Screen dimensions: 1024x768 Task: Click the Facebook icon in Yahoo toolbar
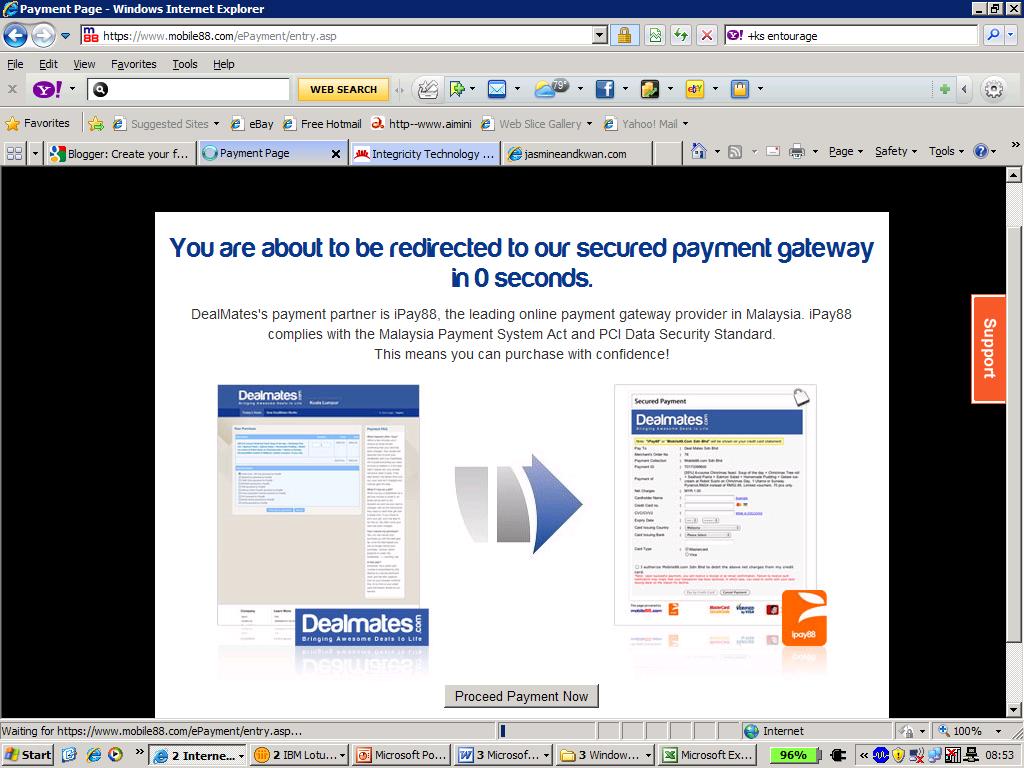pos(605,89)
